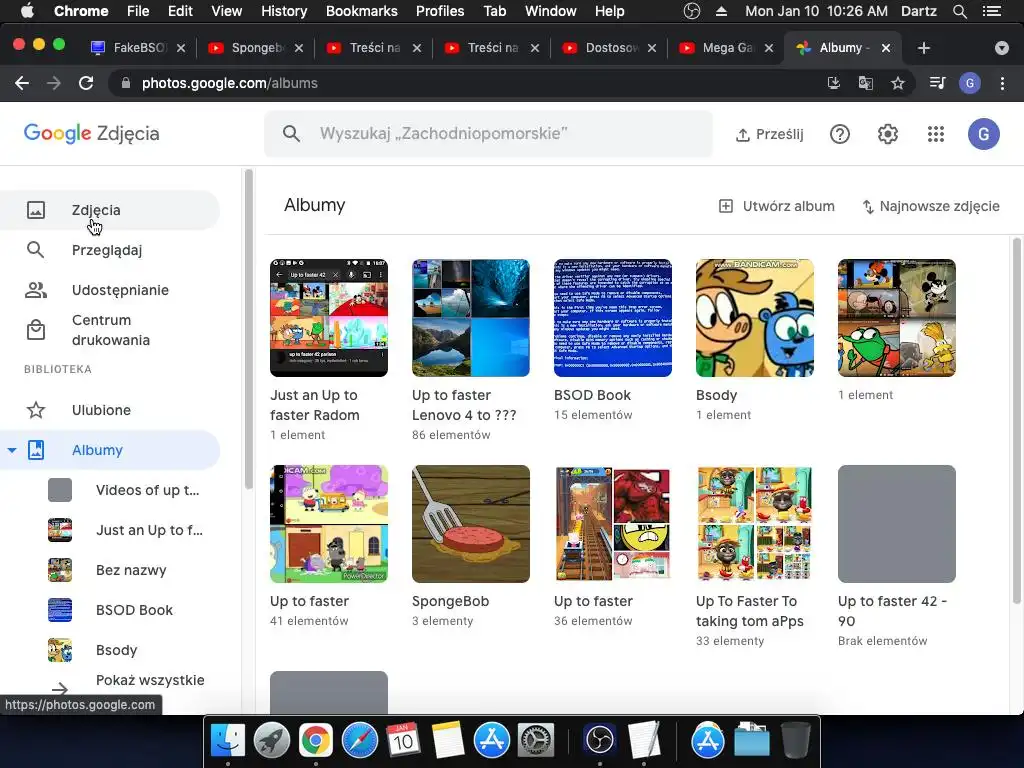Open Google Photos settings gear
Image resolution: width=1024 pixels, height=768 pixels.
point(888,134)
